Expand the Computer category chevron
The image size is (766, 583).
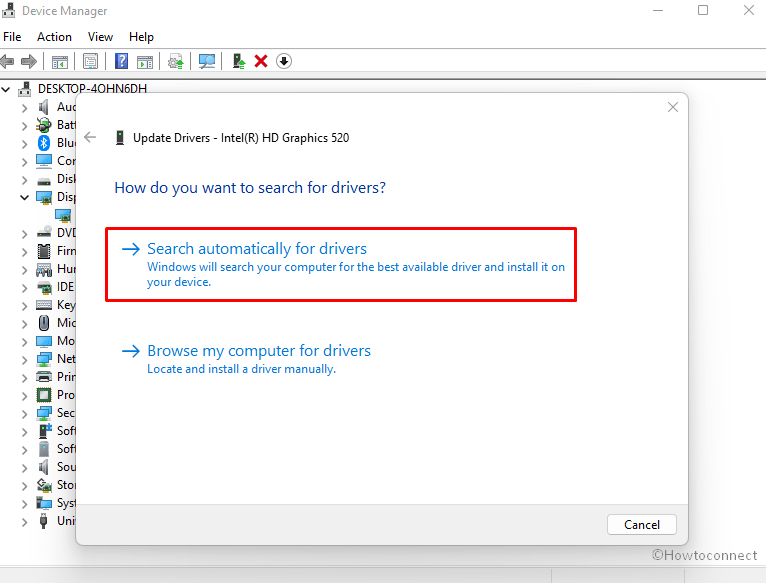pyautogui.click(x=24, y=161)
